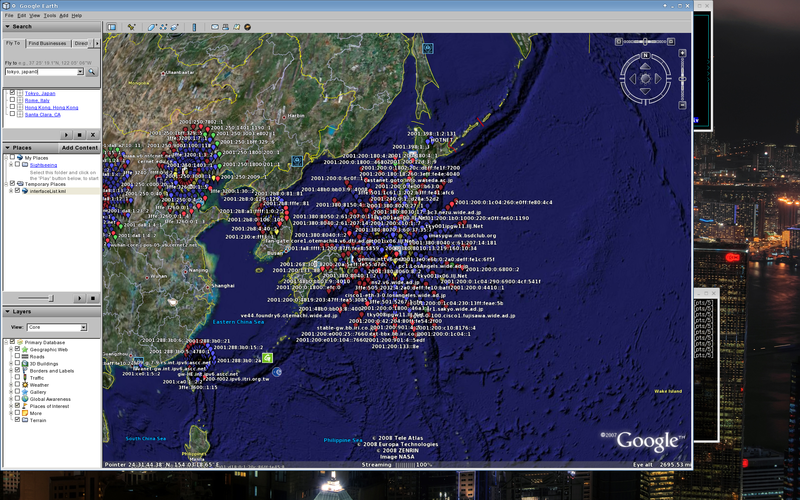Click the Add Placemark toolbar icon
This screenshot has width=800, height=500.
tap(131, 27)
